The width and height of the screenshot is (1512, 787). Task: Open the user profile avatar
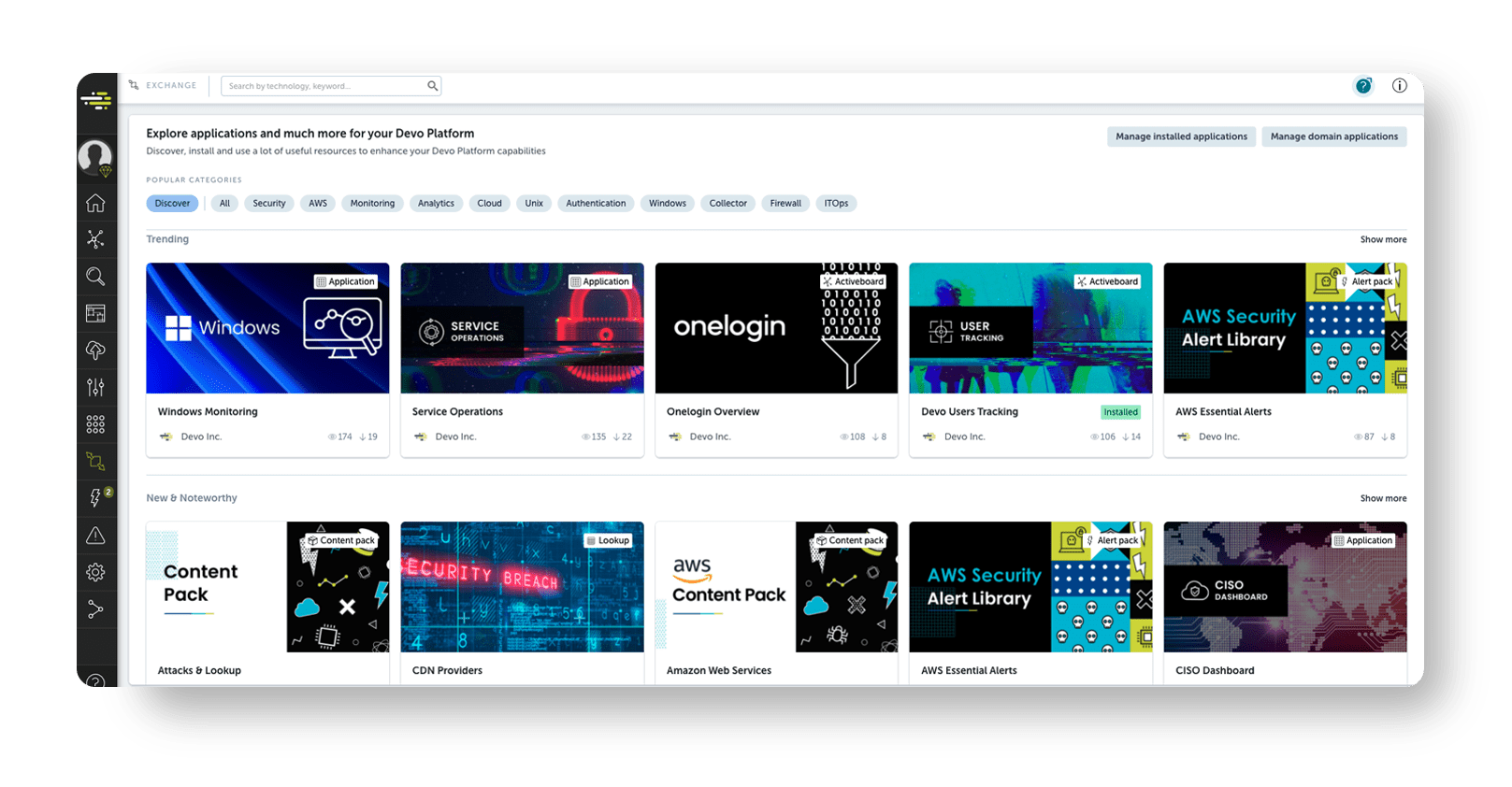coord(95,156)
